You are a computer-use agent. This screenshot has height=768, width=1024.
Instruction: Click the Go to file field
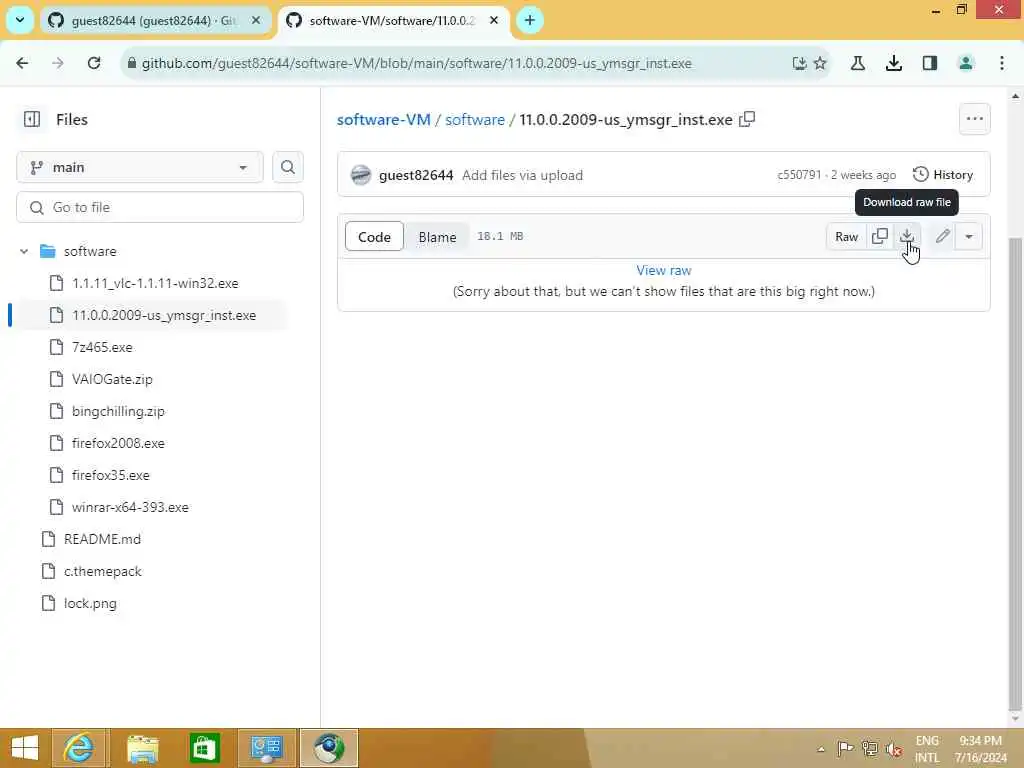[160, 207]
